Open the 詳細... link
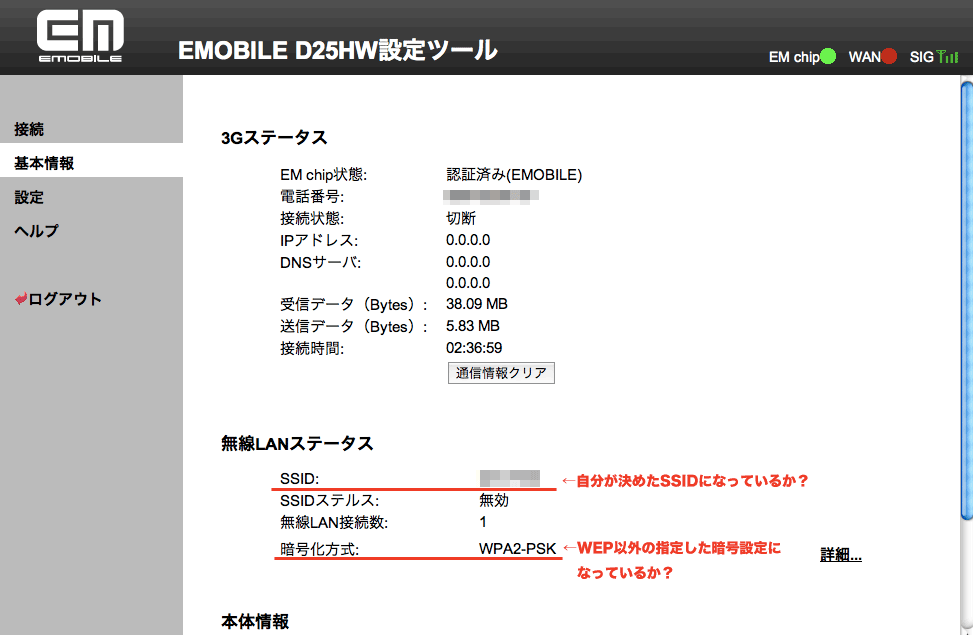 (x=841, y=554)
